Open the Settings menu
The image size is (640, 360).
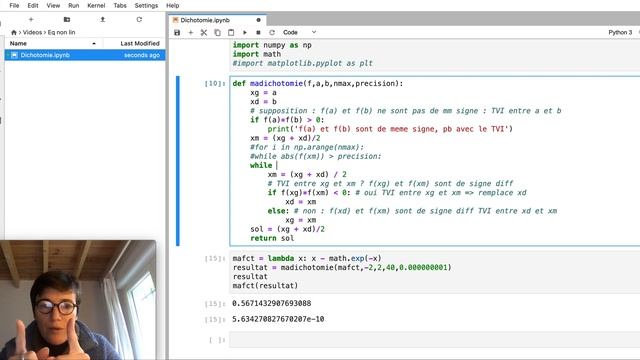[146, 6]
